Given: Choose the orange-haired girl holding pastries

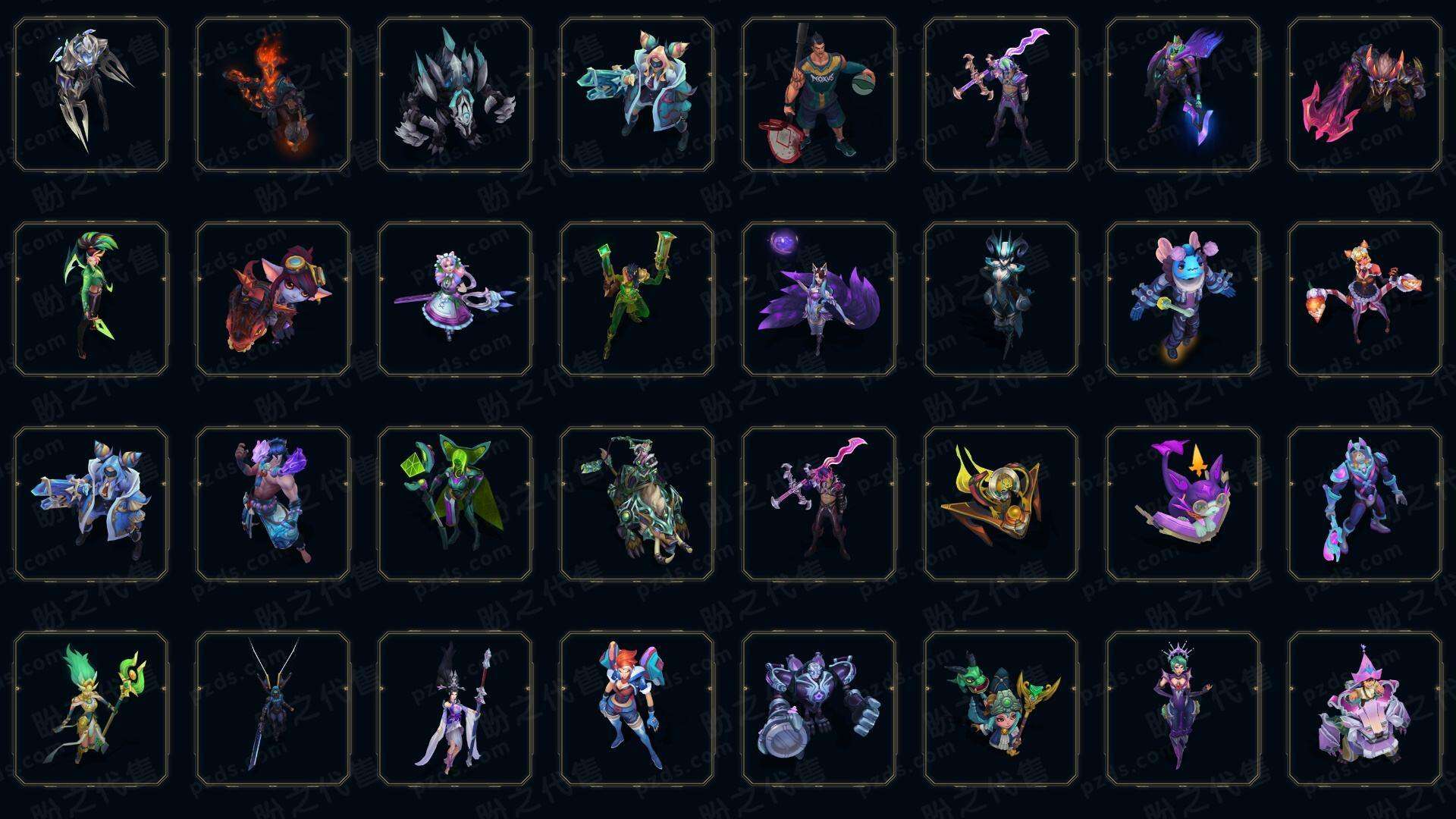Looking at the screenshot, I should pyautogui.click(x=1365, y=299).
